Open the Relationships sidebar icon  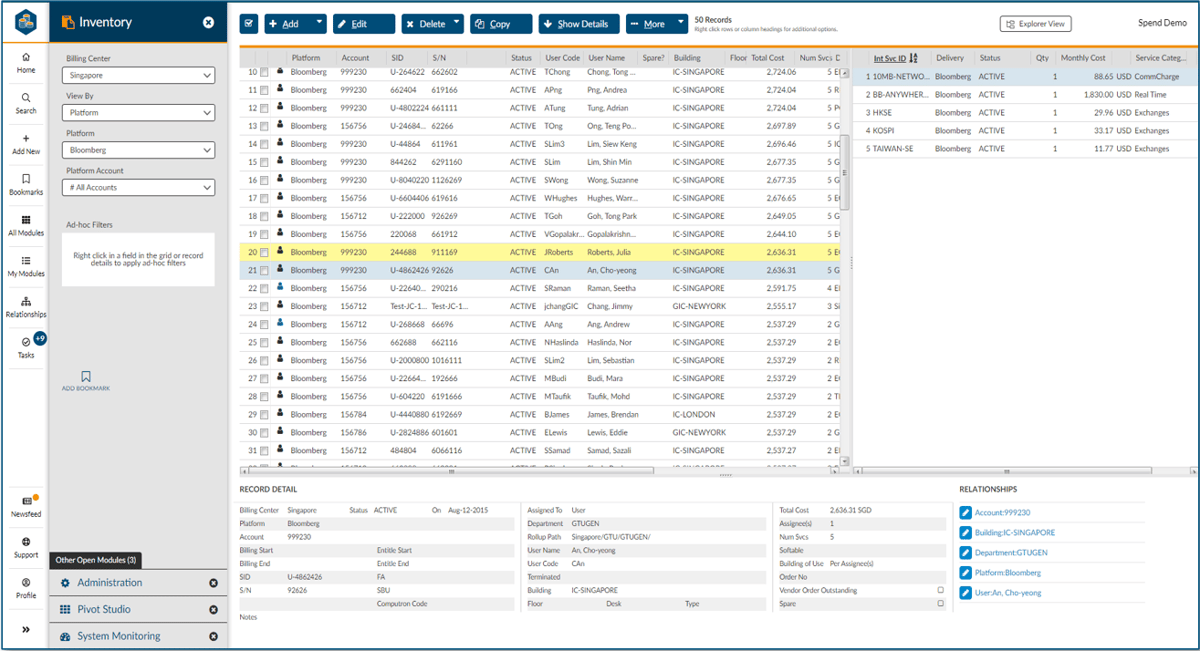click(x=26, y=301)
